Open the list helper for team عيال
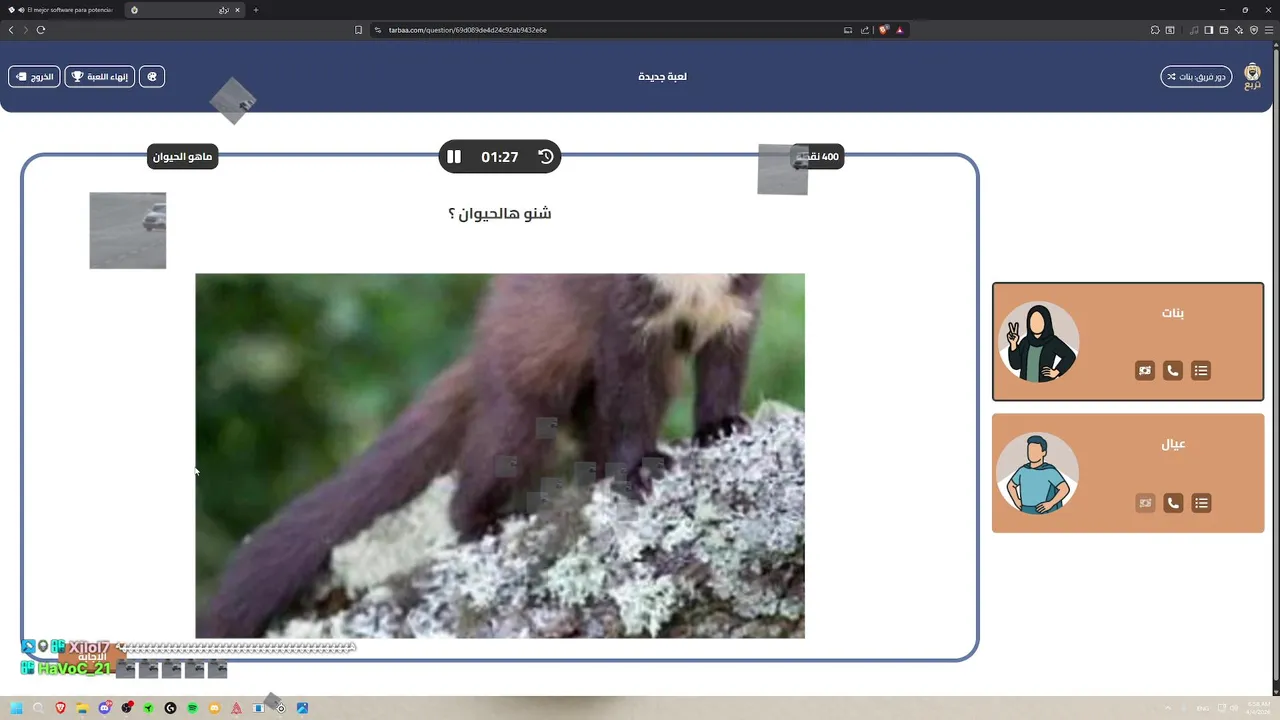 (1201, 503)
